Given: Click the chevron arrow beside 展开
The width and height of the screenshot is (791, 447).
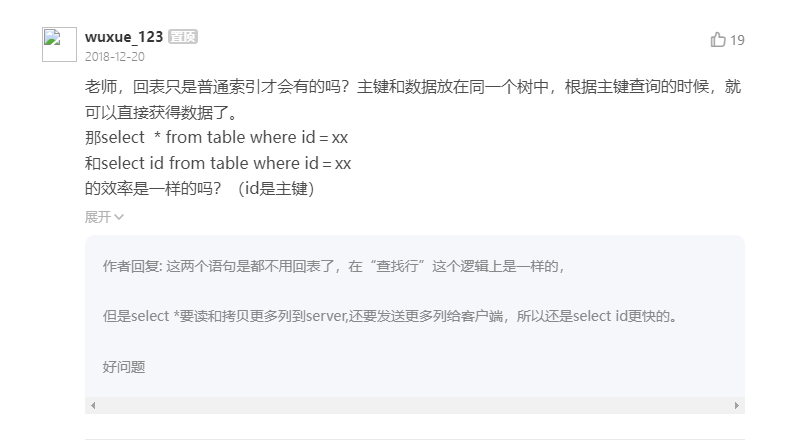Looking at the screenshot, I should (x=119, y=216).
